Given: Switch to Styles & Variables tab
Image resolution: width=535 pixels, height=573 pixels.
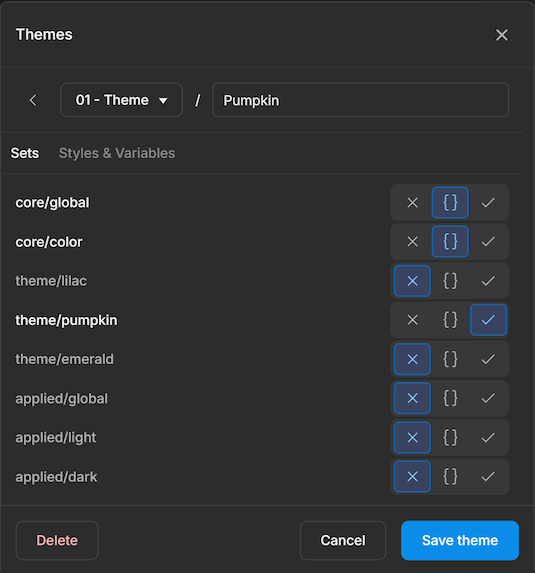Looking at the screenshot, I should click(117, 153).
